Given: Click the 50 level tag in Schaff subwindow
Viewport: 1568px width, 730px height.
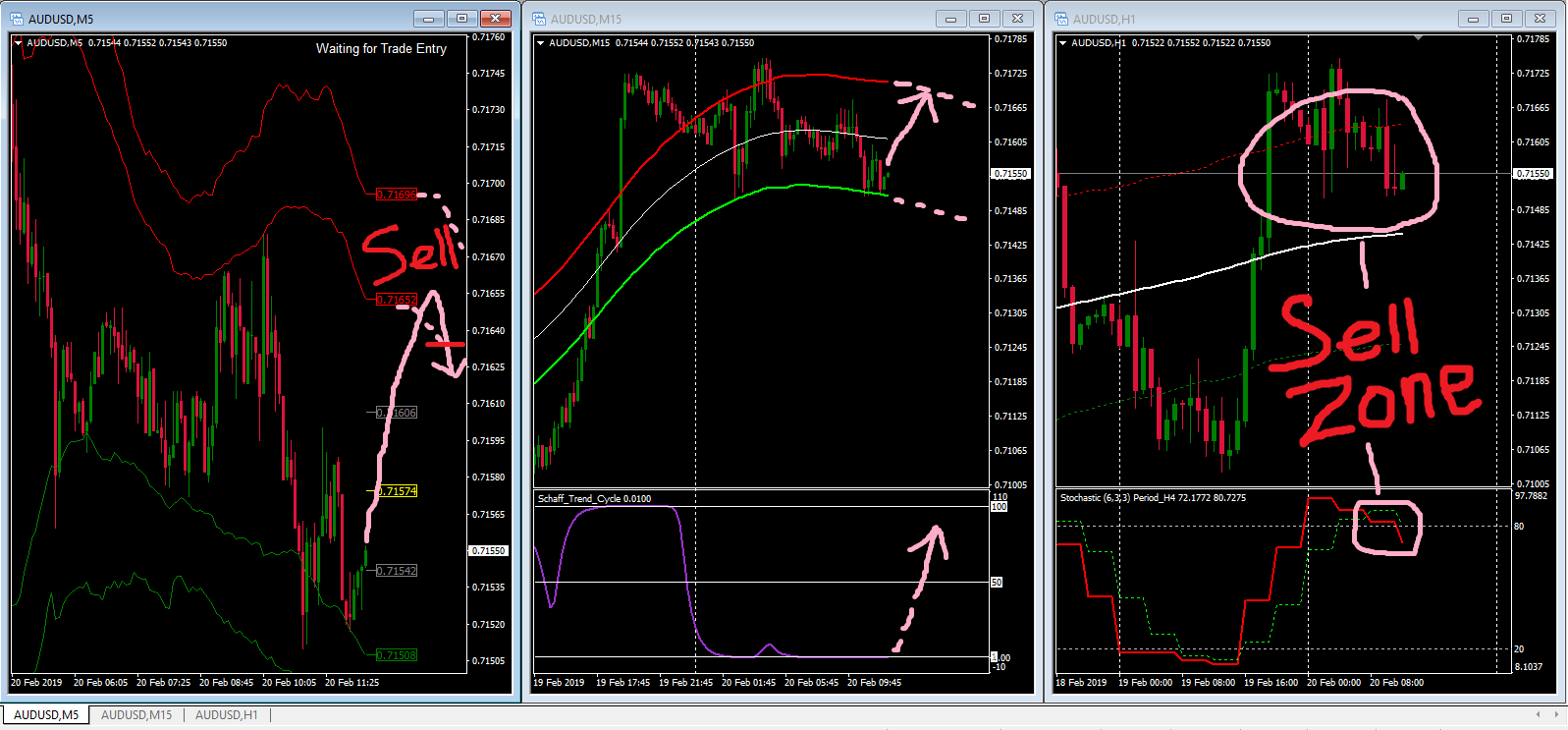Looking at the screenshot, I should [996, 583].
